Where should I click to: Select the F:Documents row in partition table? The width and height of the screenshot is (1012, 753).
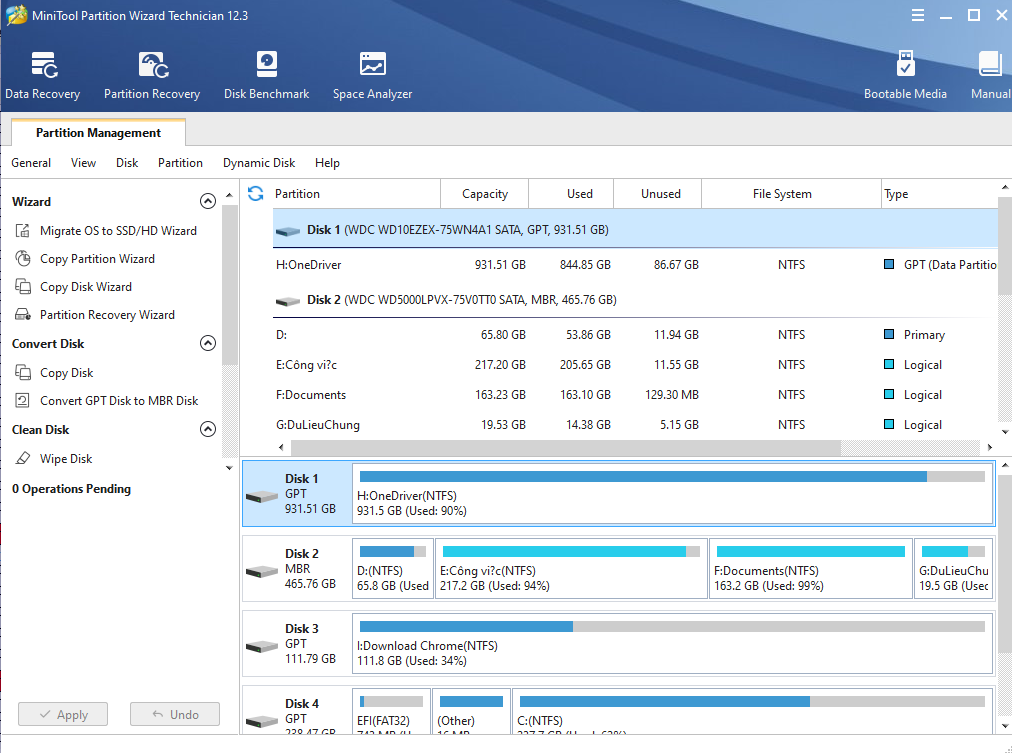[x=635, y=394]
